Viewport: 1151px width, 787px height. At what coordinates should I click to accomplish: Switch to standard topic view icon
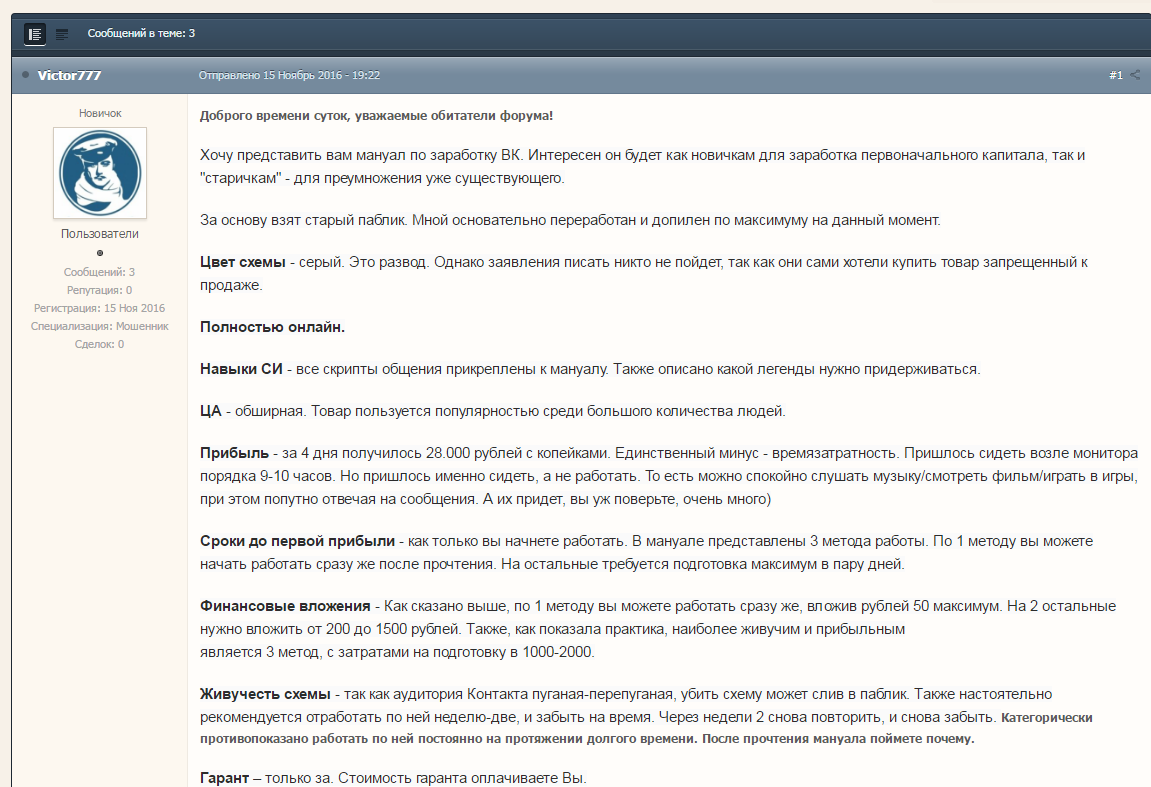35,34
